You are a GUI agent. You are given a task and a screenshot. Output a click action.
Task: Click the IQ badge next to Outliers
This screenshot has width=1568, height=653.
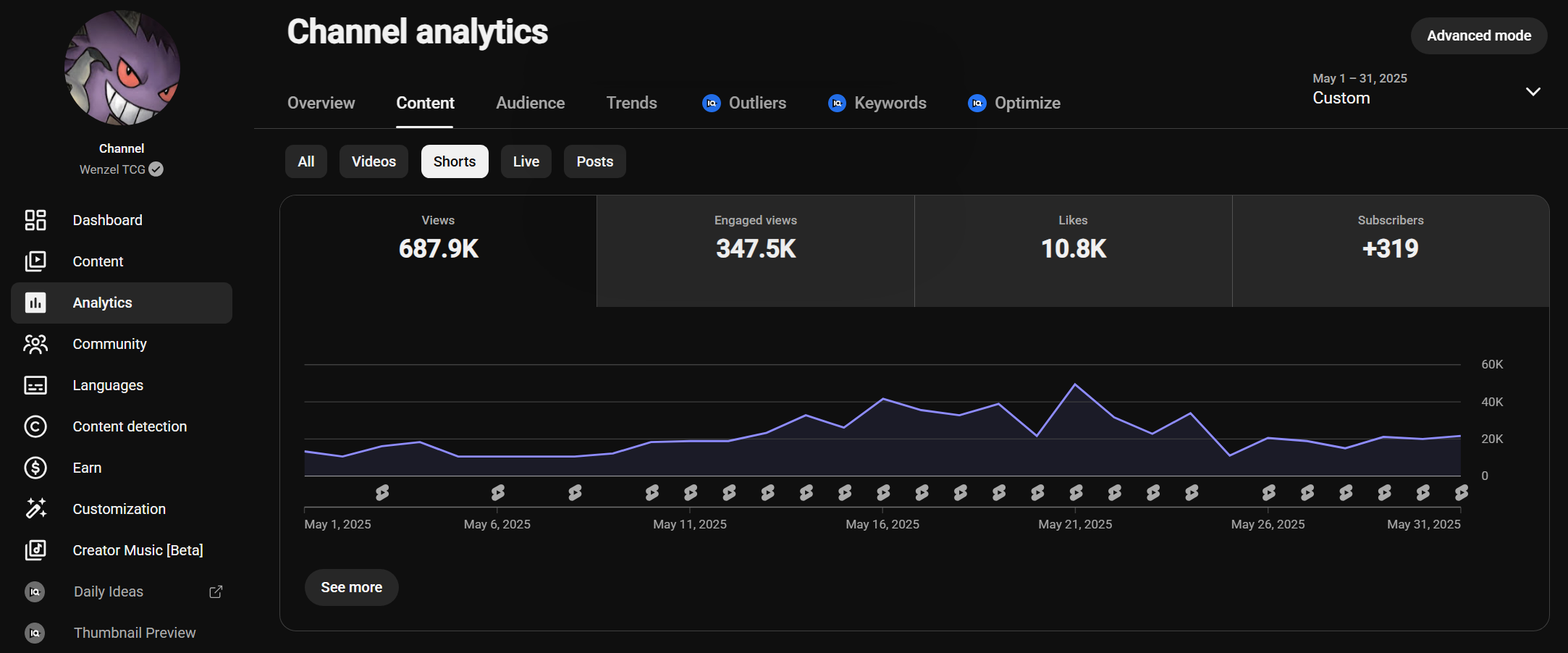point(712,104)
